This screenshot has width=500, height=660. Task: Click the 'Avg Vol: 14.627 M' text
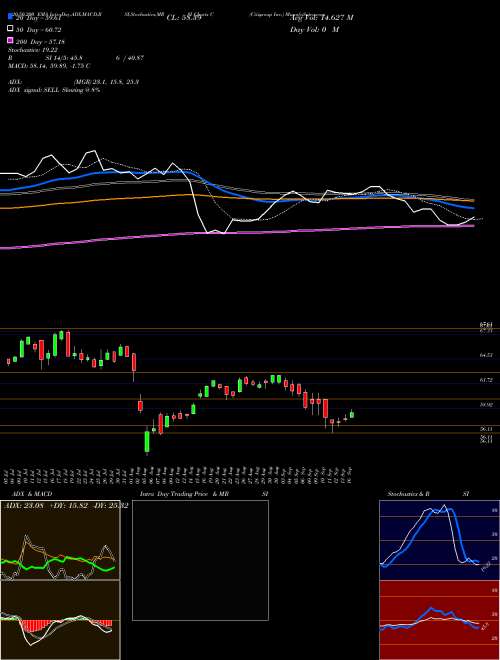(322, 18)
